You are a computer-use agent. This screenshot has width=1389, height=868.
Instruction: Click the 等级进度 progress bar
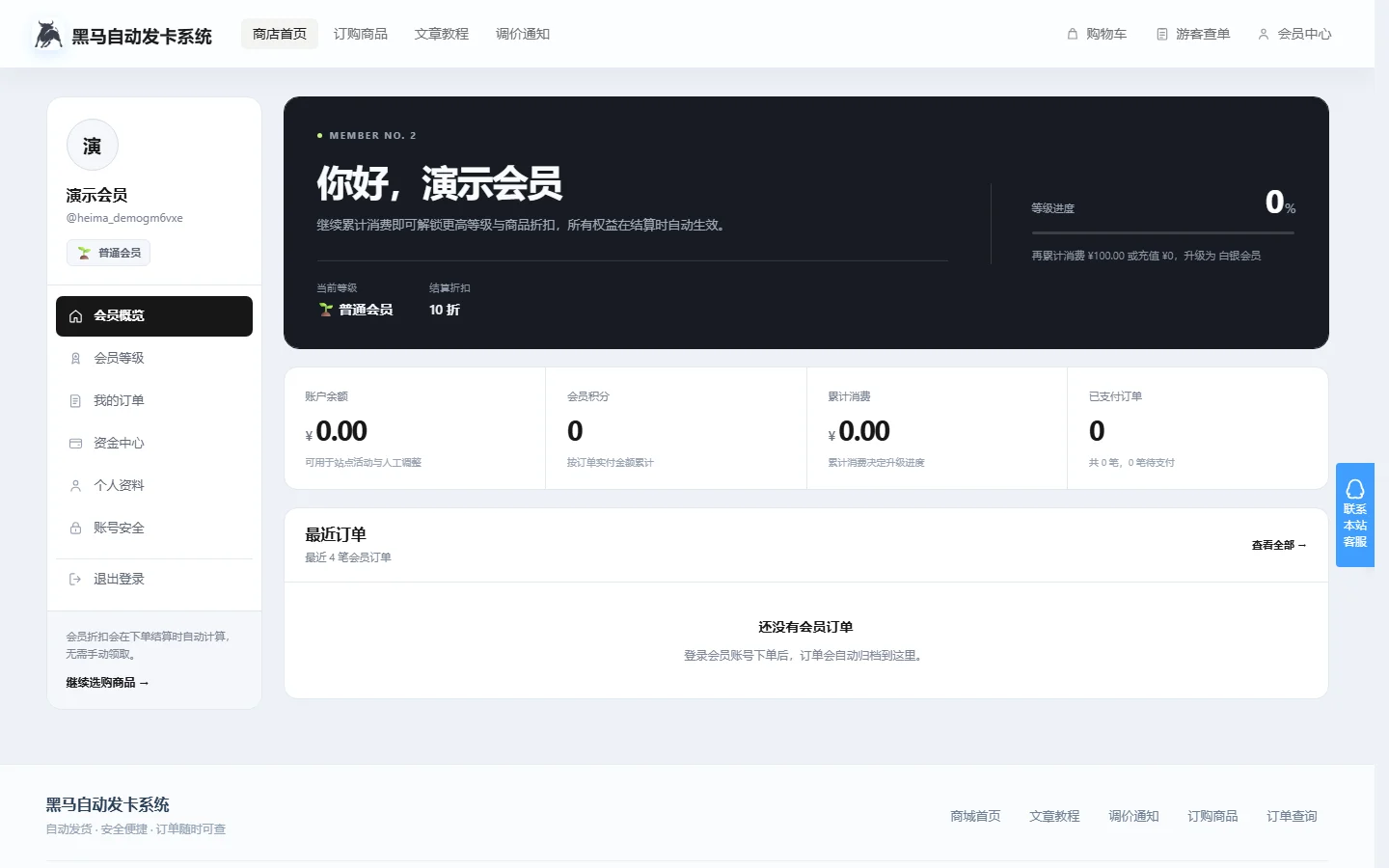(x=1163, y=232)
